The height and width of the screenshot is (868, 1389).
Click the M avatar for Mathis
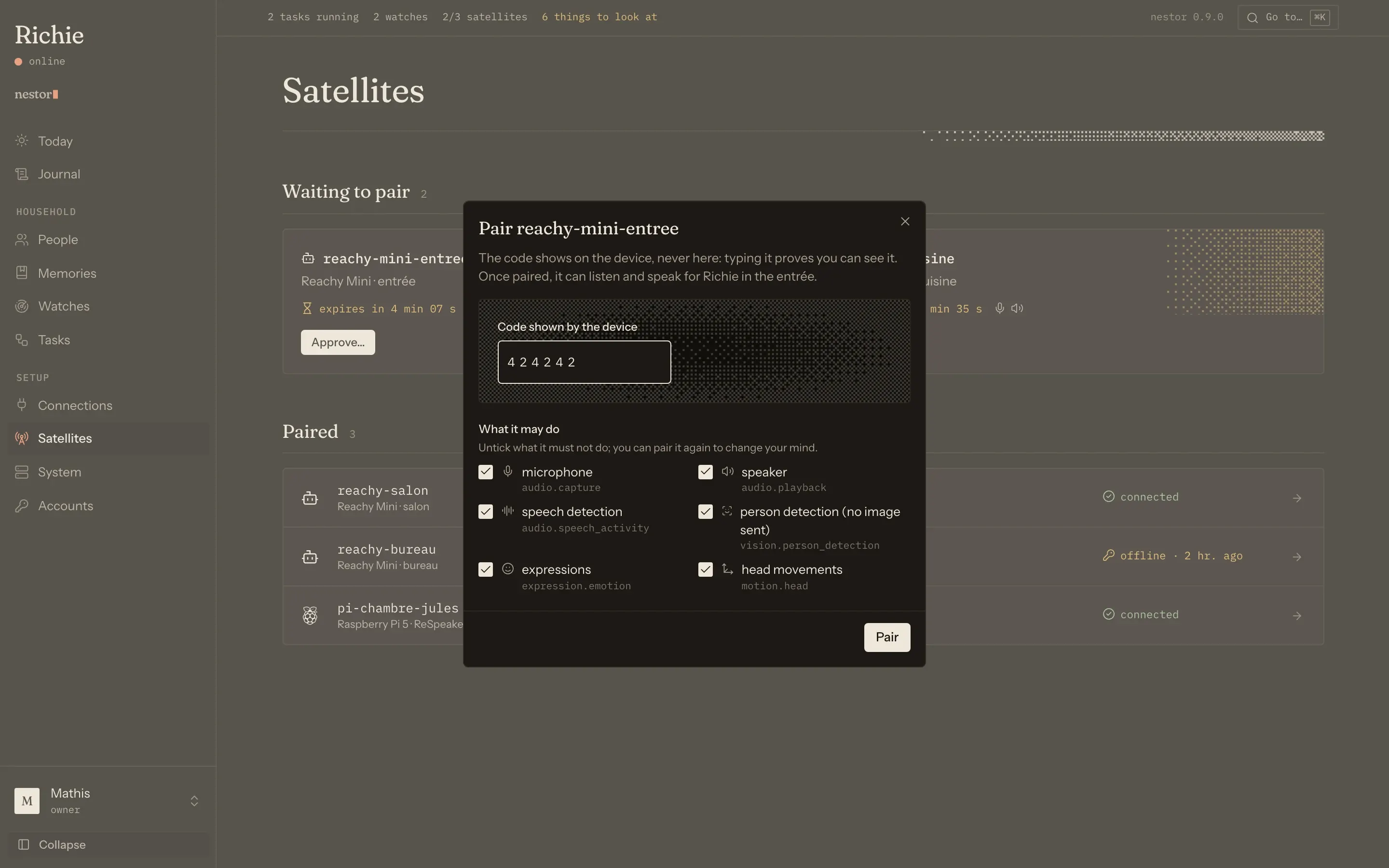tap(27, 801)
